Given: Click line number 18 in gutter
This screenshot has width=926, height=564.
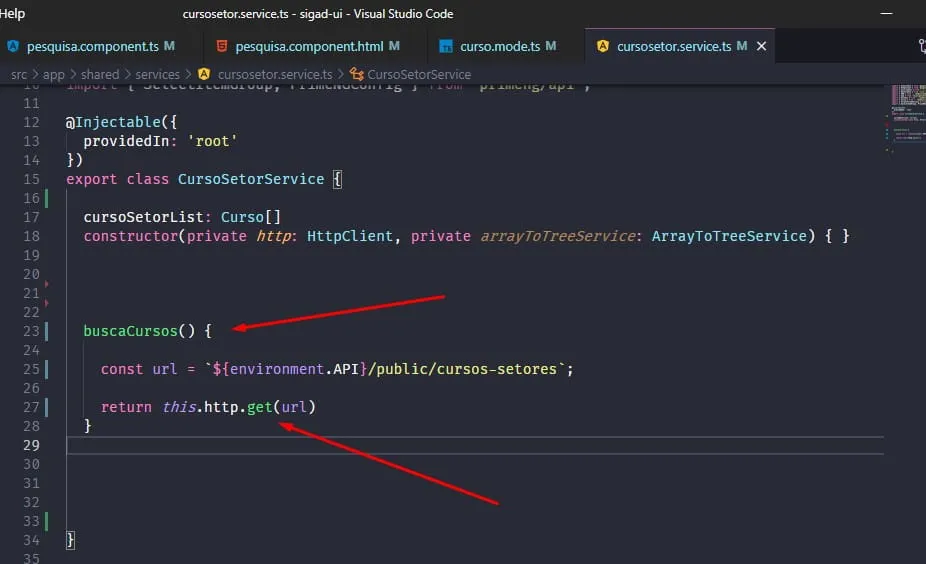Looking at the screenshot, I should 31,236.
